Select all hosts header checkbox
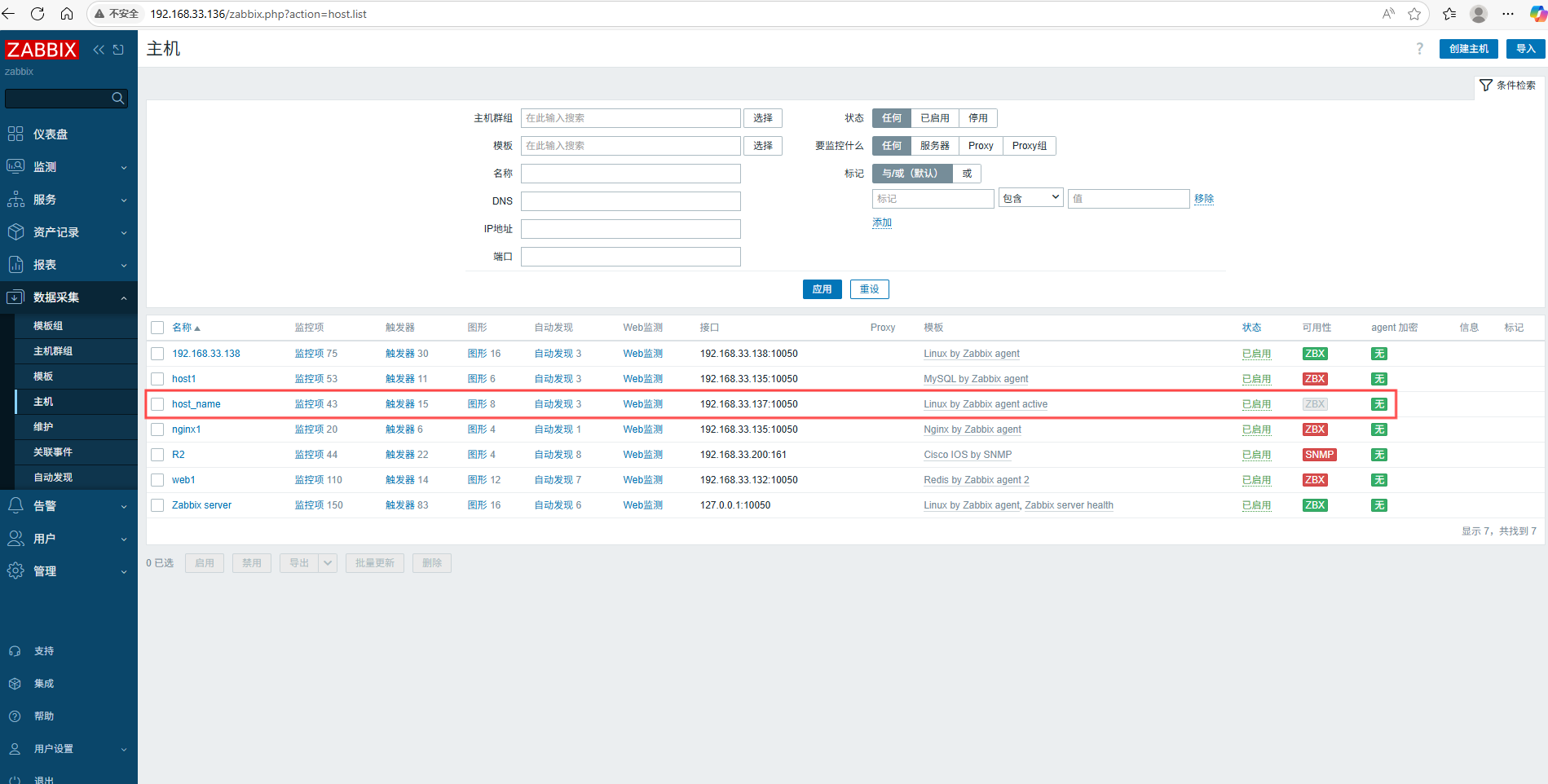 [157, 328]
